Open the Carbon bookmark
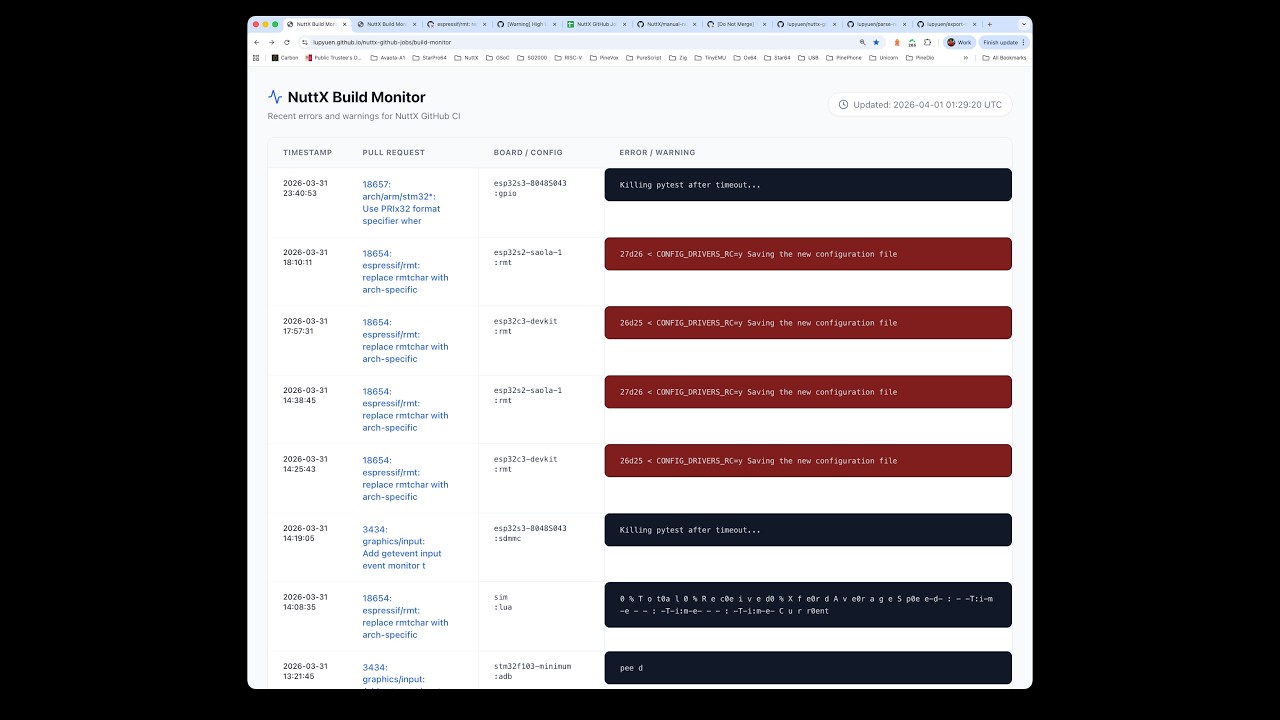The width and height of the screenshot is (1280, 720). click(285, 58)
